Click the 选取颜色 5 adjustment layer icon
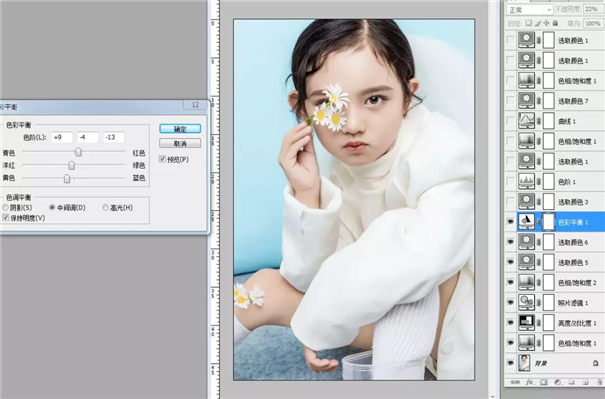This screenshot has width=605, height=399. pyautogui.click(x=526, y=262)
